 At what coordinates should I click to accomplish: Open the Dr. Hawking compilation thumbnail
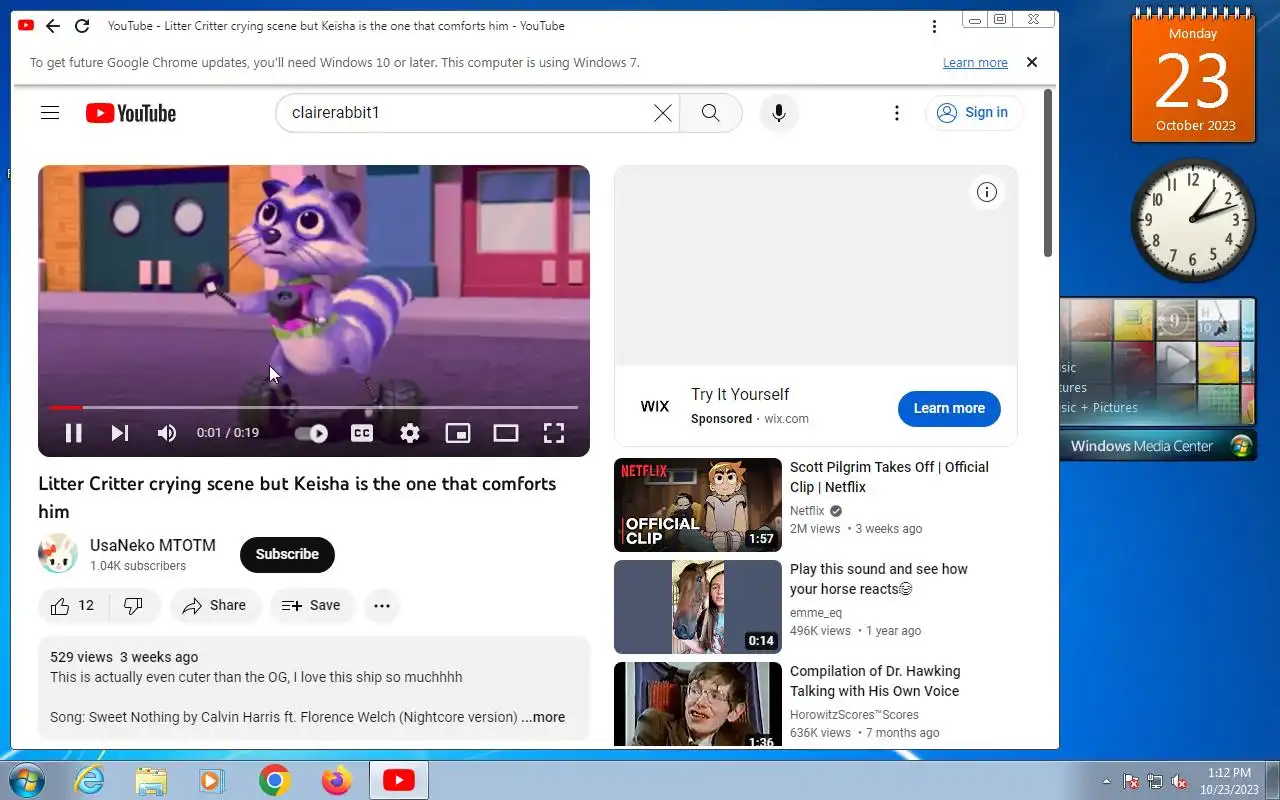[698, 704]
